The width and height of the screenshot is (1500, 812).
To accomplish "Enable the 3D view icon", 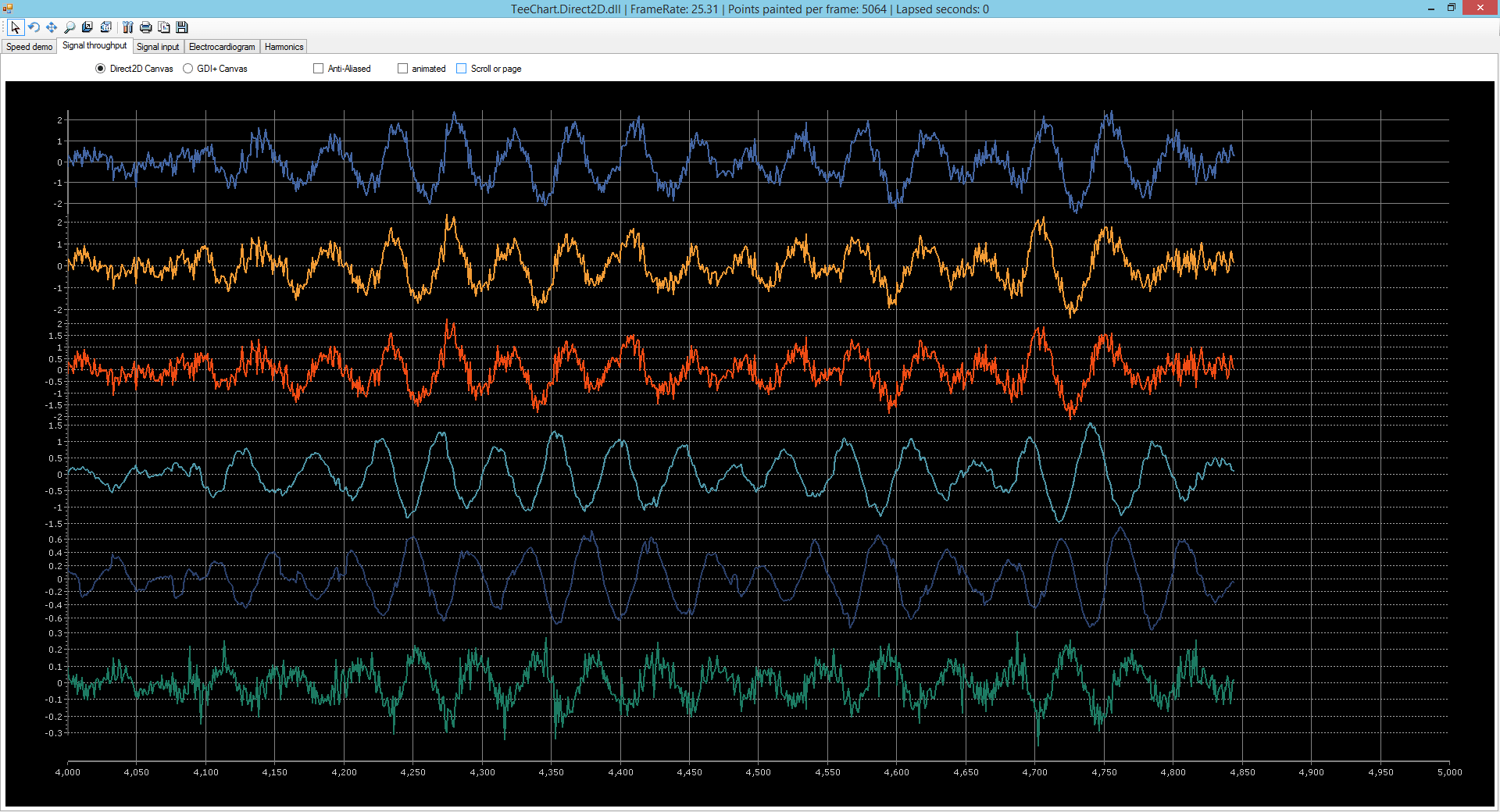I will [106, 27].
